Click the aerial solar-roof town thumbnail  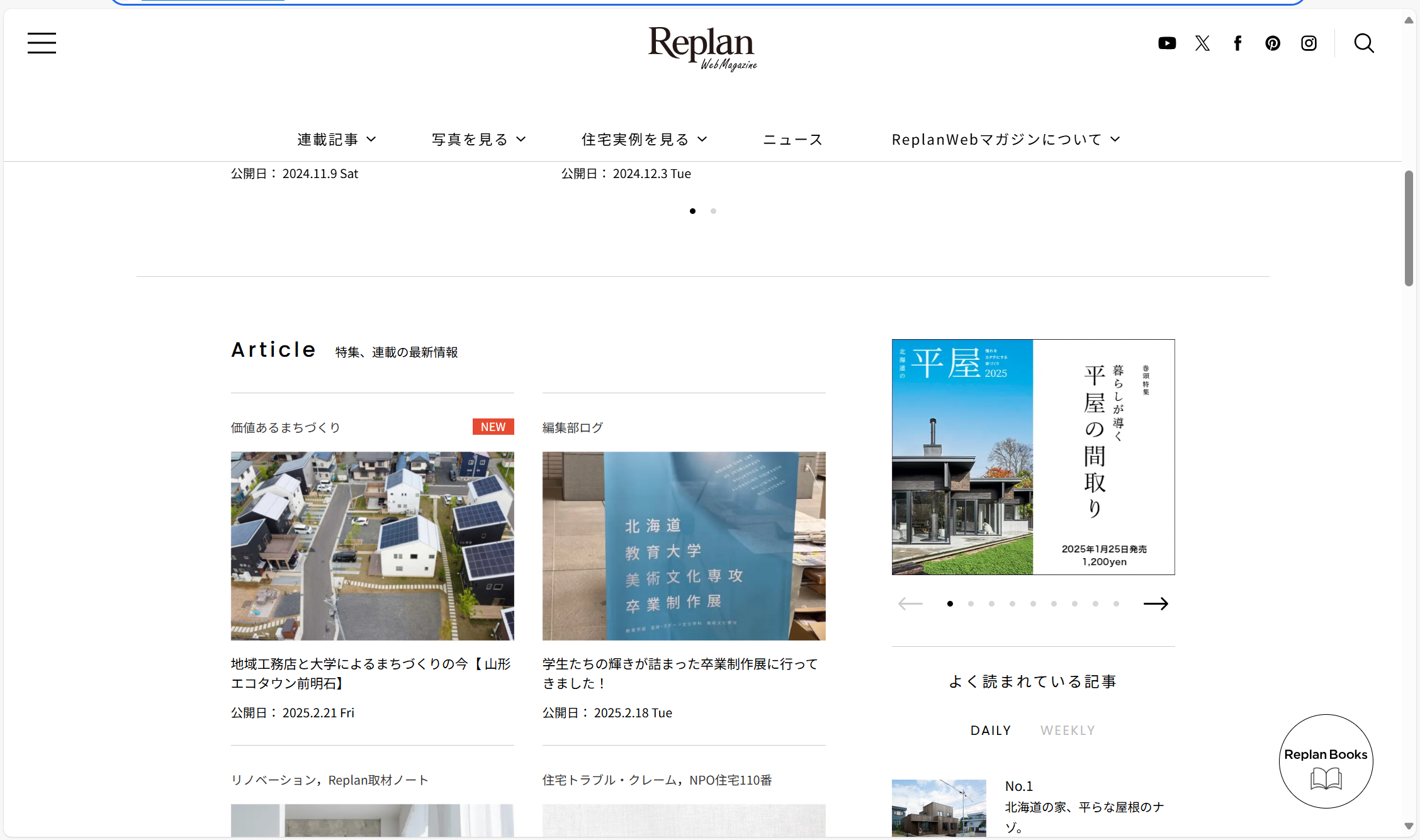(x=372, y=546)
